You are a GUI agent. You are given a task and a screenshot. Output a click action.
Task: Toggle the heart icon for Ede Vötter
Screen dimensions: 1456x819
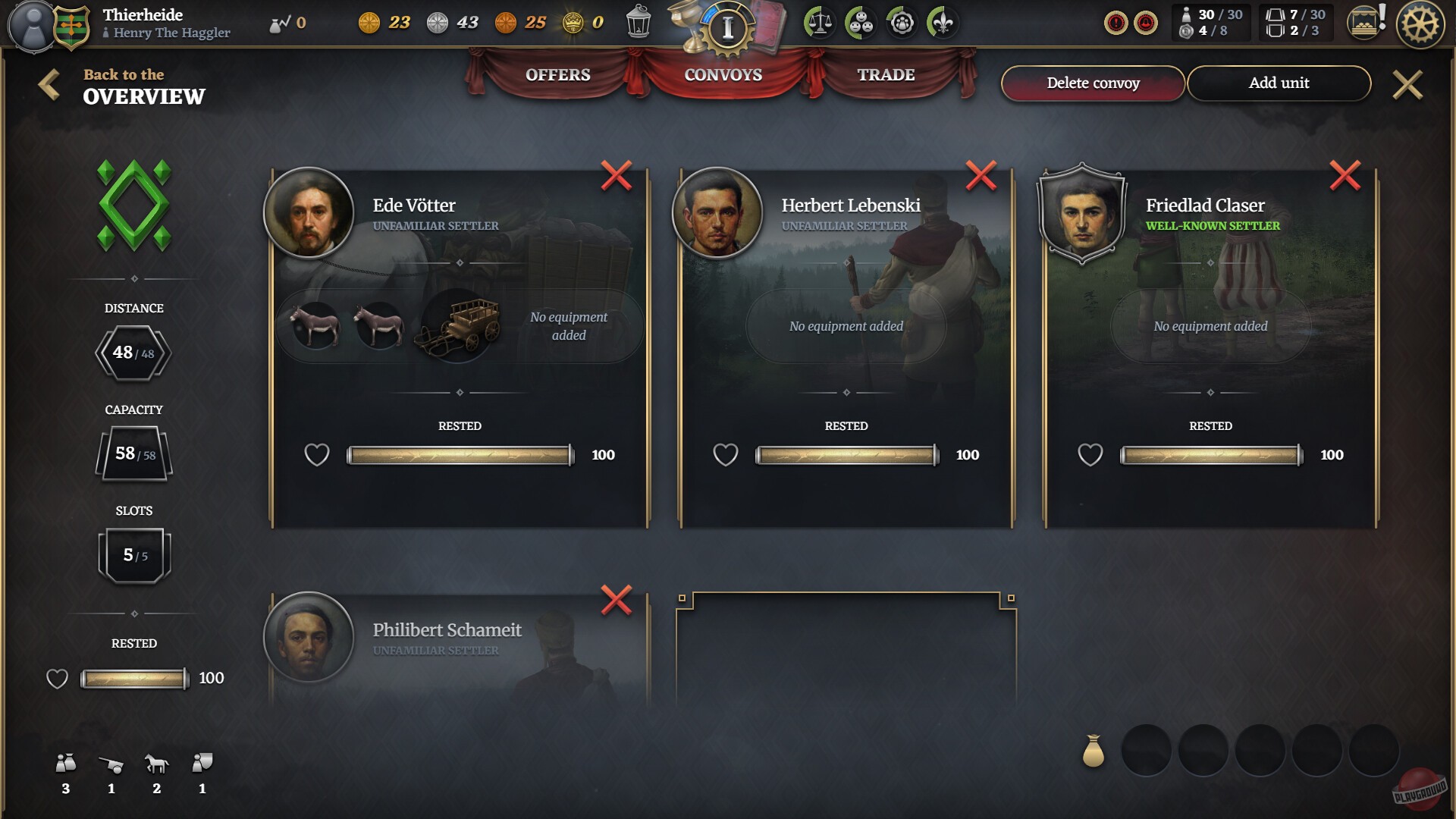[x=317, y=455]
